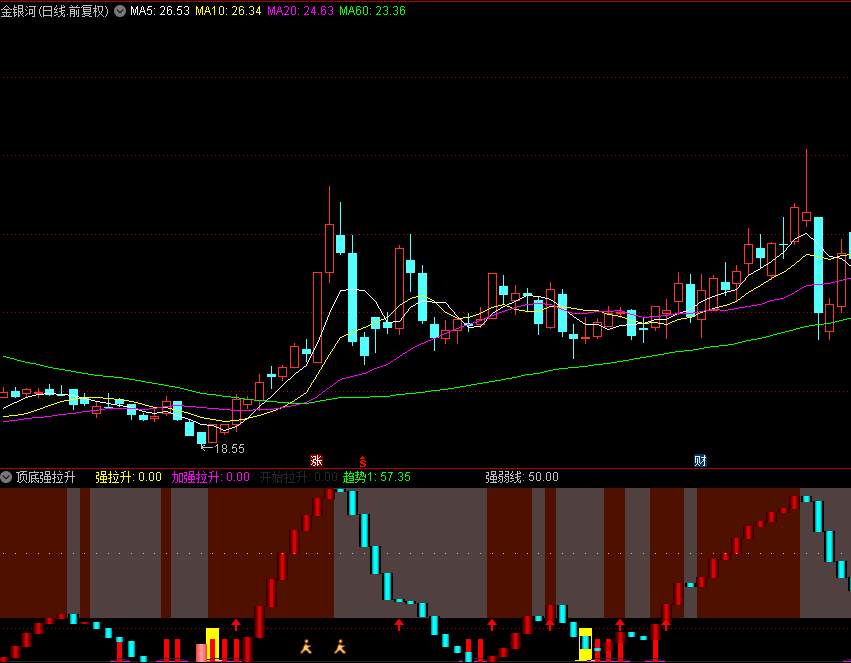This screenshot has width=851, height=663.
Task: Click the 顶底强拉升 indicator name
Action: point(46,477)
